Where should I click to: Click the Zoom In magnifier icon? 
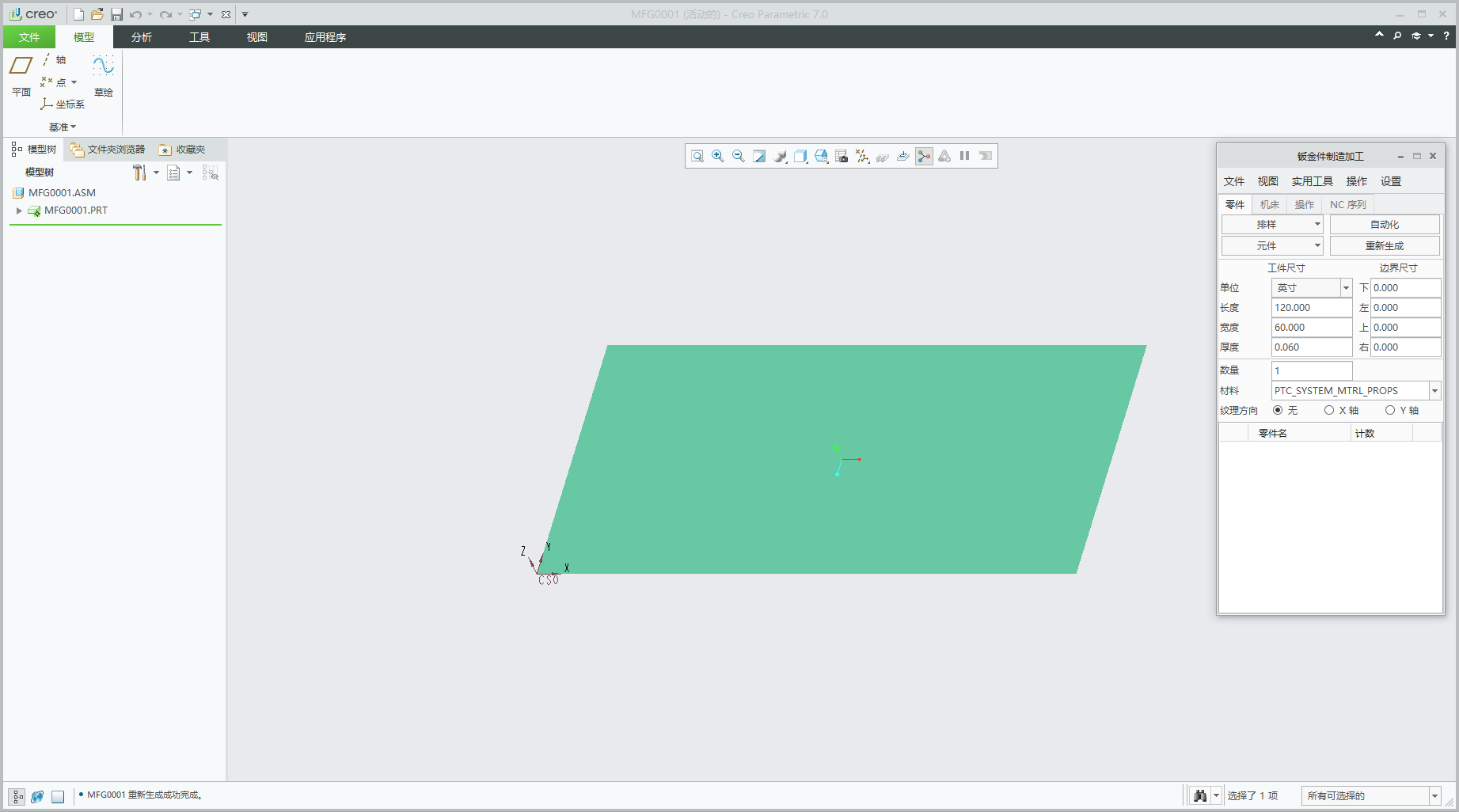[x=718, y=156]
